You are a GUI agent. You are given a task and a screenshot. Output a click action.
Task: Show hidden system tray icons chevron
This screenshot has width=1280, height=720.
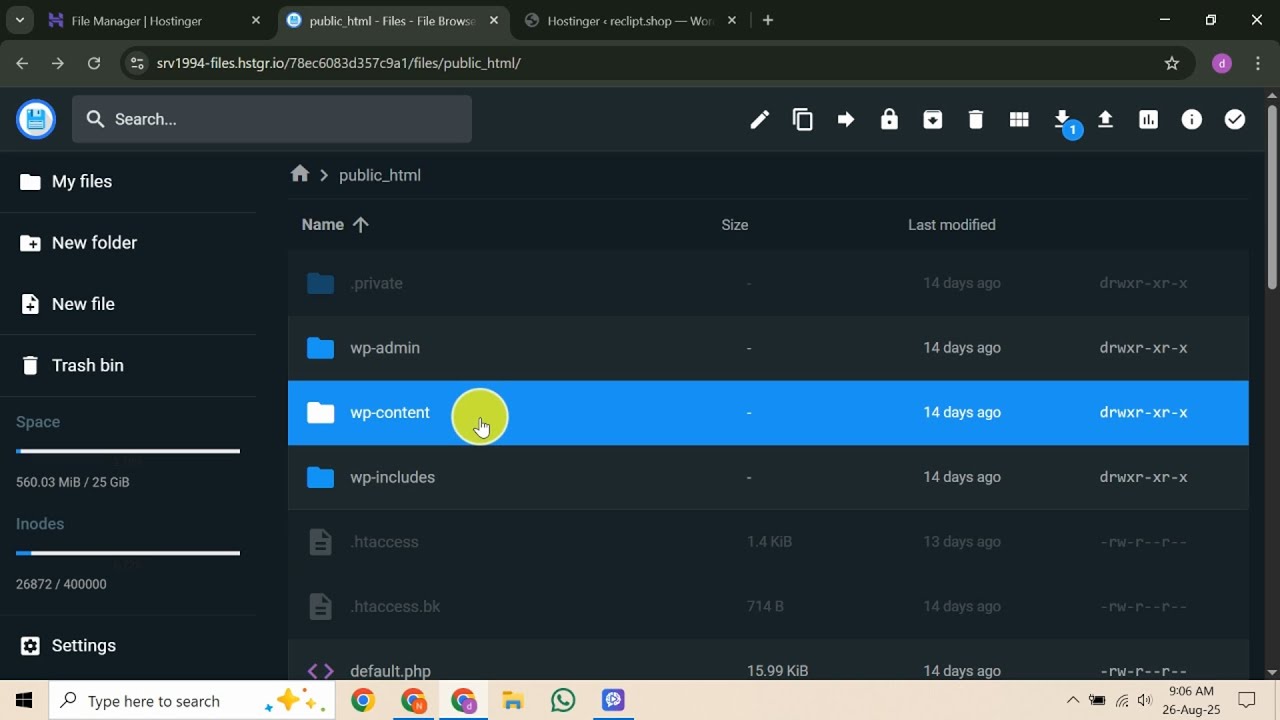tap(1072, 701)
